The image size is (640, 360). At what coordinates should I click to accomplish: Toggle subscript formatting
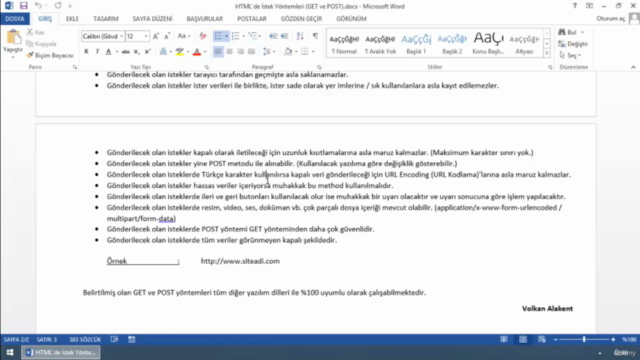[137, 52]
